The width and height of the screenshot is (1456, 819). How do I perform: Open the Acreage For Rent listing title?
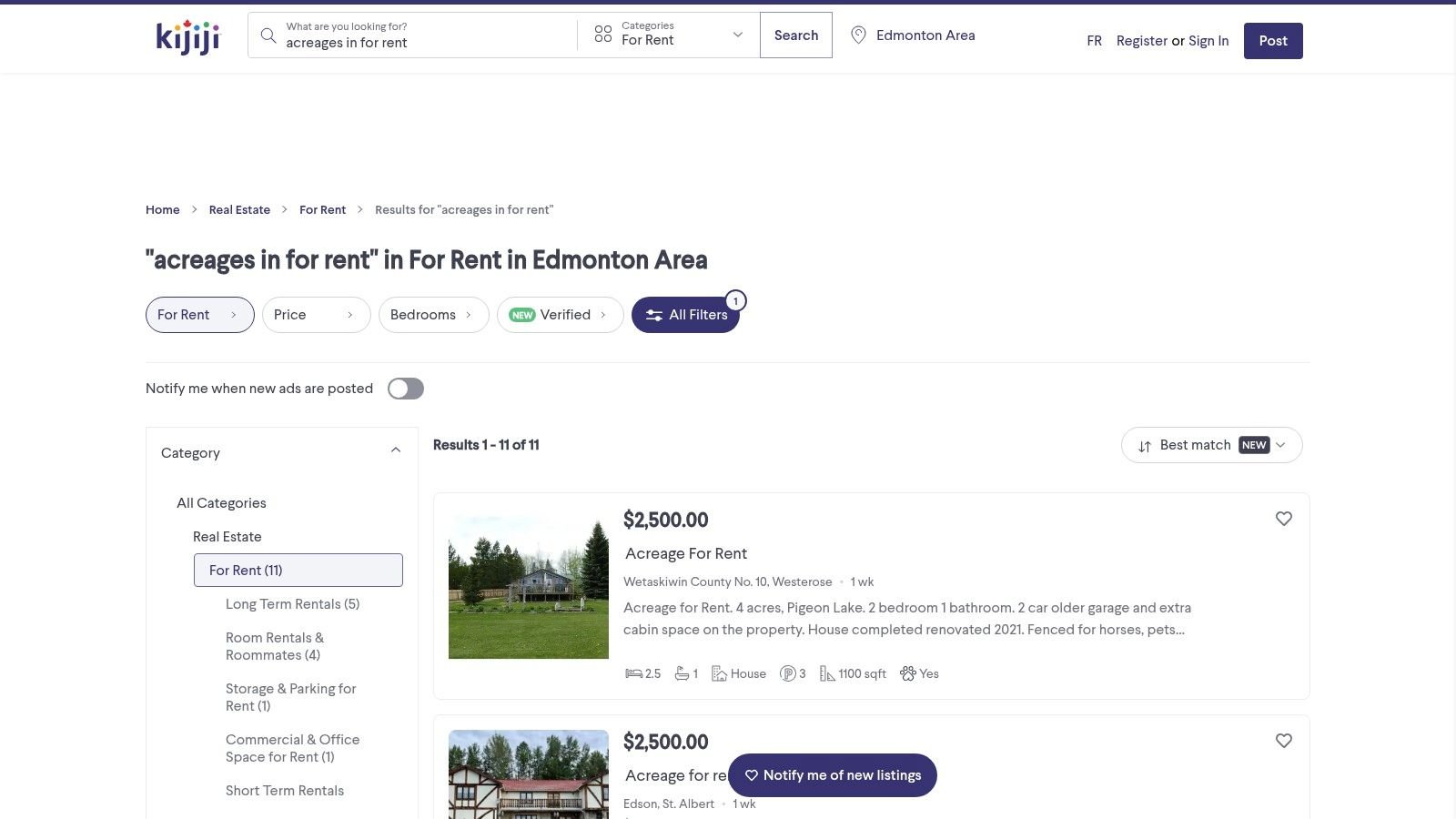point(686,553)
